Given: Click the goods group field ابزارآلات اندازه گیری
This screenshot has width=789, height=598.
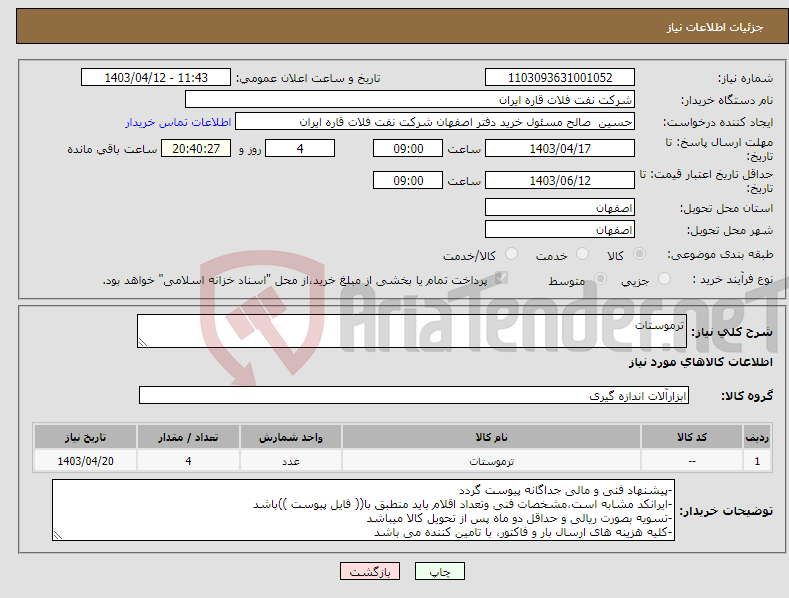Looking at the screenshot, I should coord(414,395).
